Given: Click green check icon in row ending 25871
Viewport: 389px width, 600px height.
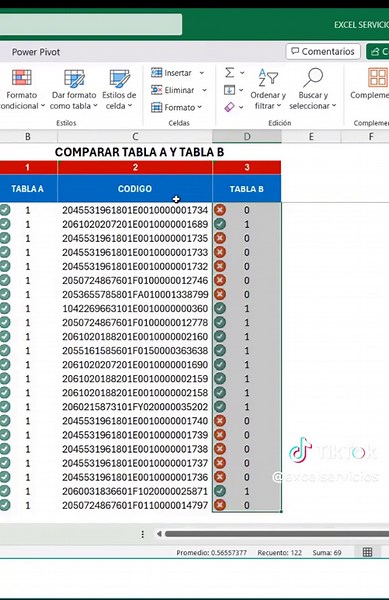Looking at the screenshot, I should pos(220,491).
